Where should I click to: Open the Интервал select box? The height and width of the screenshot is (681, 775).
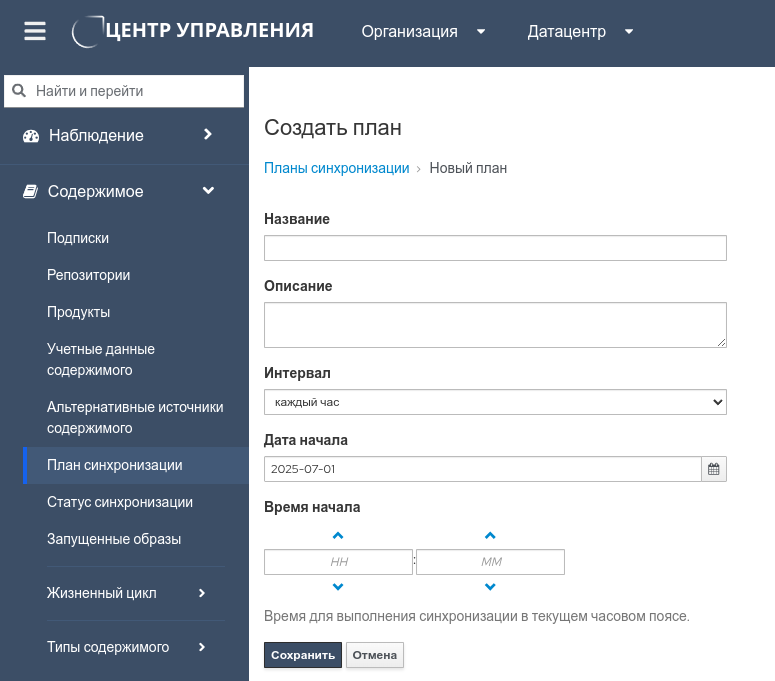[x=495, y=402]
